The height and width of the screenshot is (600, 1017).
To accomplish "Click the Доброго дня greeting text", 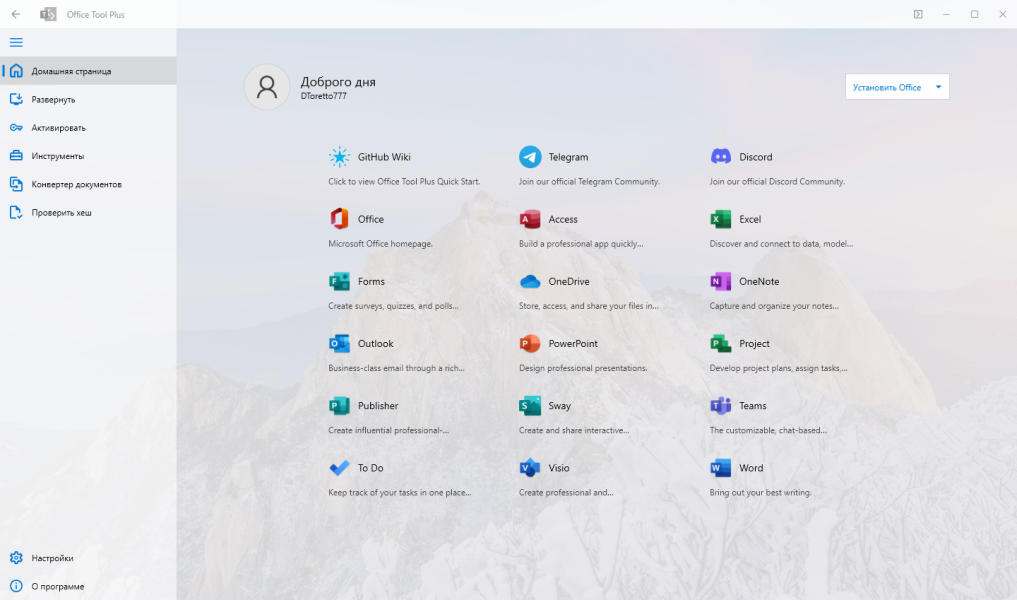I will tap(338, 82).
